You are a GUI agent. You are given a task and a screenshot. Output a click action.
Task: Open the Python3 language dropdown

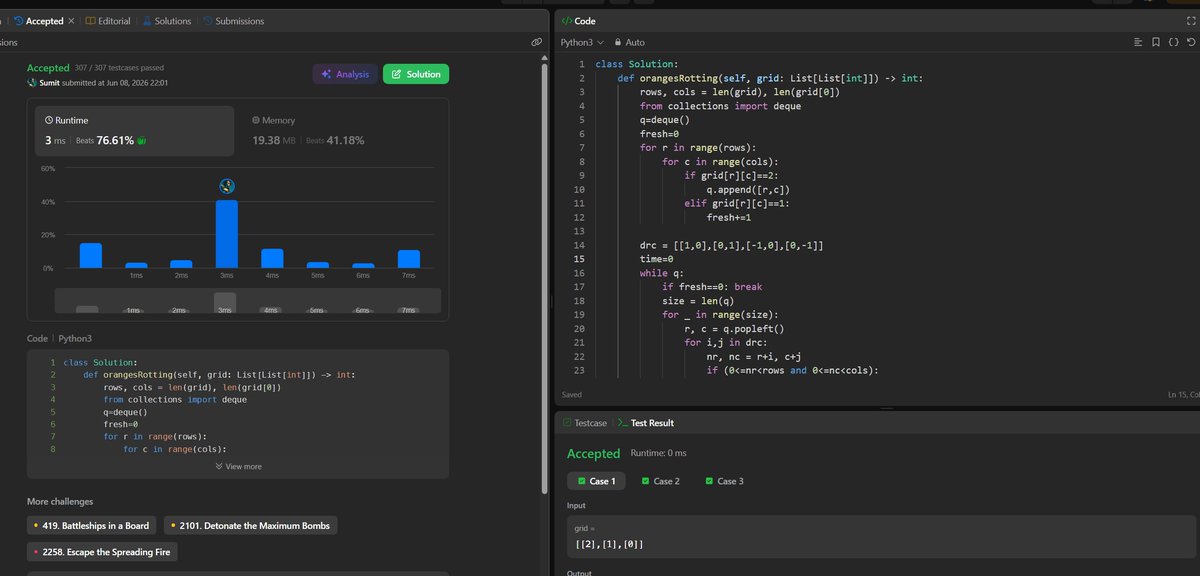[582, 43]
